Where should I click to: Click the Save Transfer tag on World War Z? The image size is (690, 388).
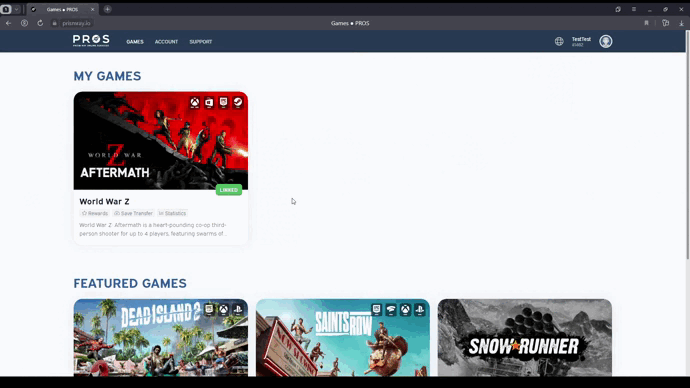point(133,213)
